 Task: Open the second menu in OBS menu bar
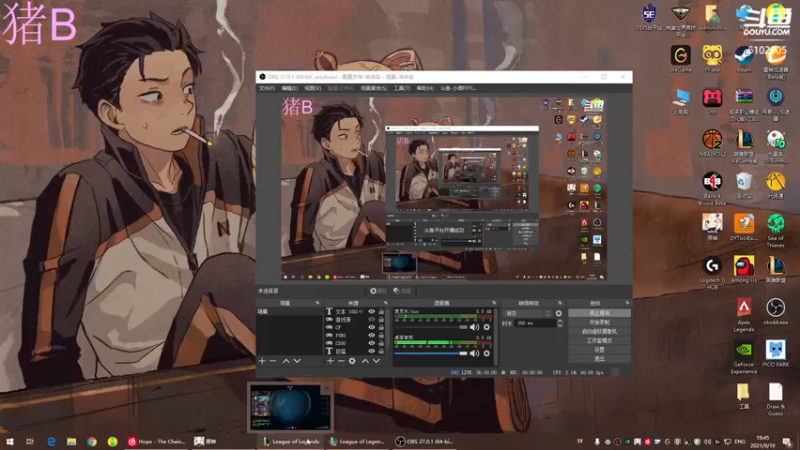point(289,88)
